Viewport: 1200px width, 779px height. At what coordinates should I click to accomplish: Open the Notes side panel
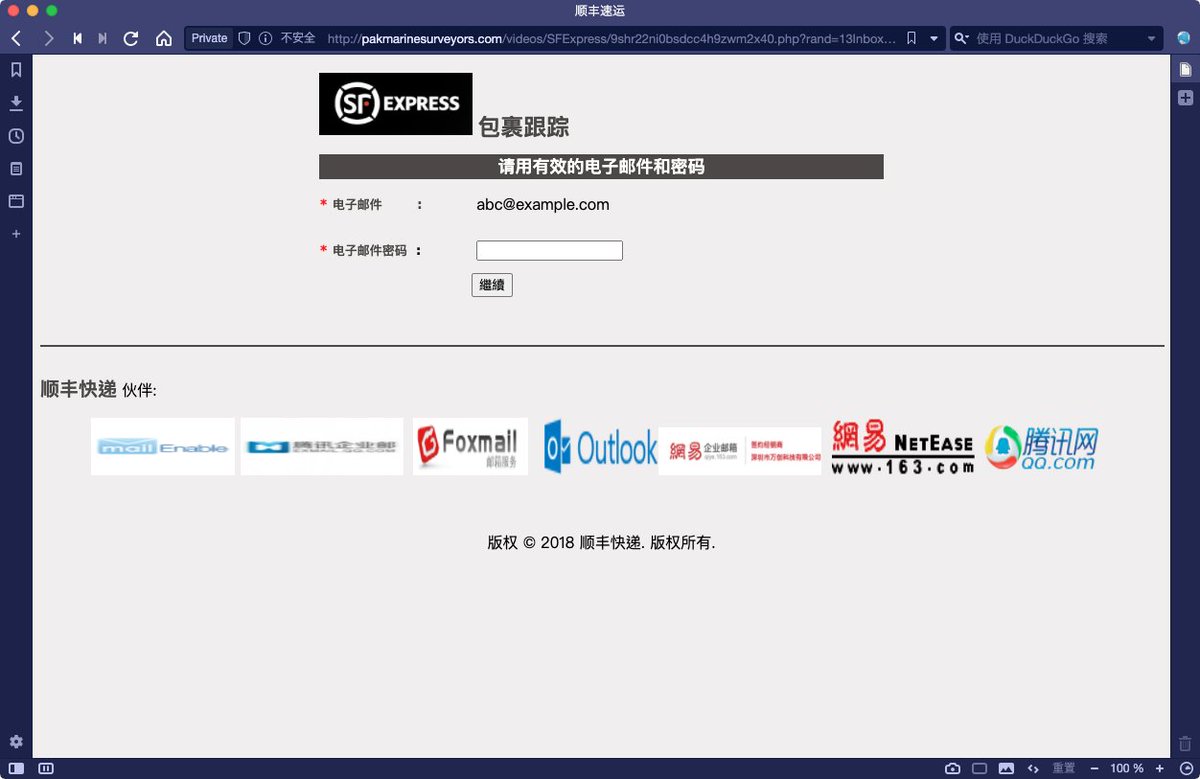pos(16,169)
